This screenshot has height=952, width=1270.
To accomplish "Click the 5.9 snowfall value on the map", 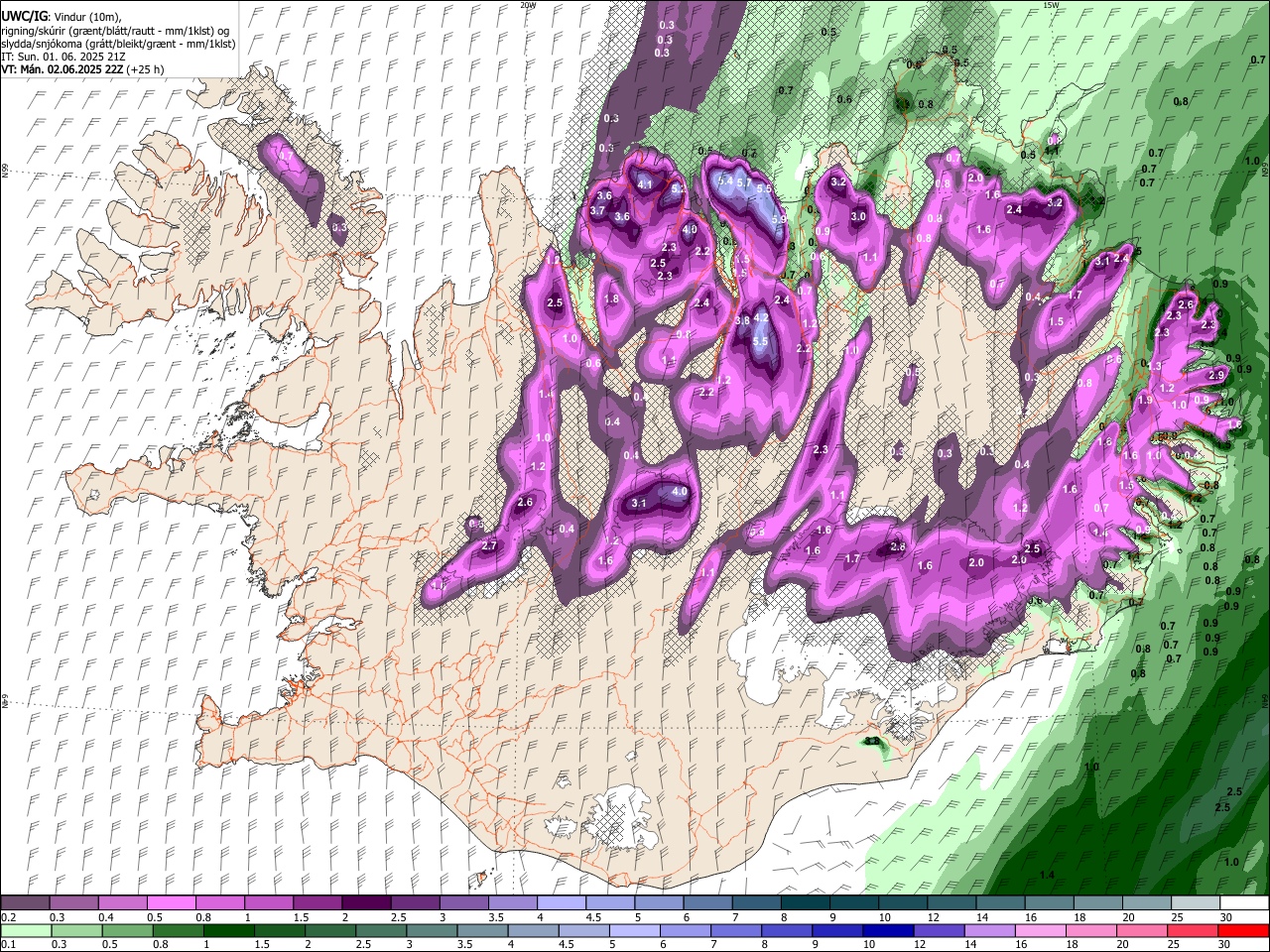I will click(778, 220).
